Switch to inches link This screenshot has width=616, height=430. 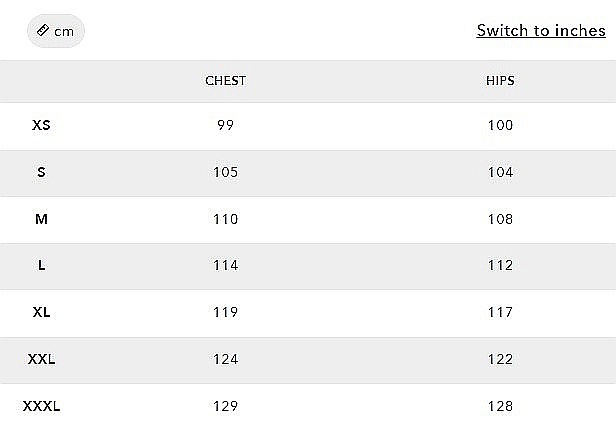(540, 30)
